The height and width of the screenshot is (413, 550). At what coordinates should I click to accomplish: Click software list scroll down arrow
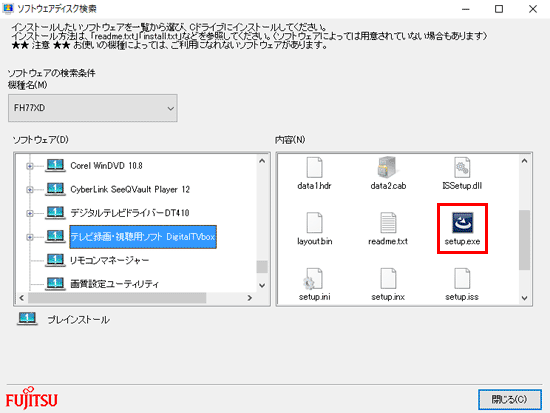pyautogui.click(x=262, y=285)
